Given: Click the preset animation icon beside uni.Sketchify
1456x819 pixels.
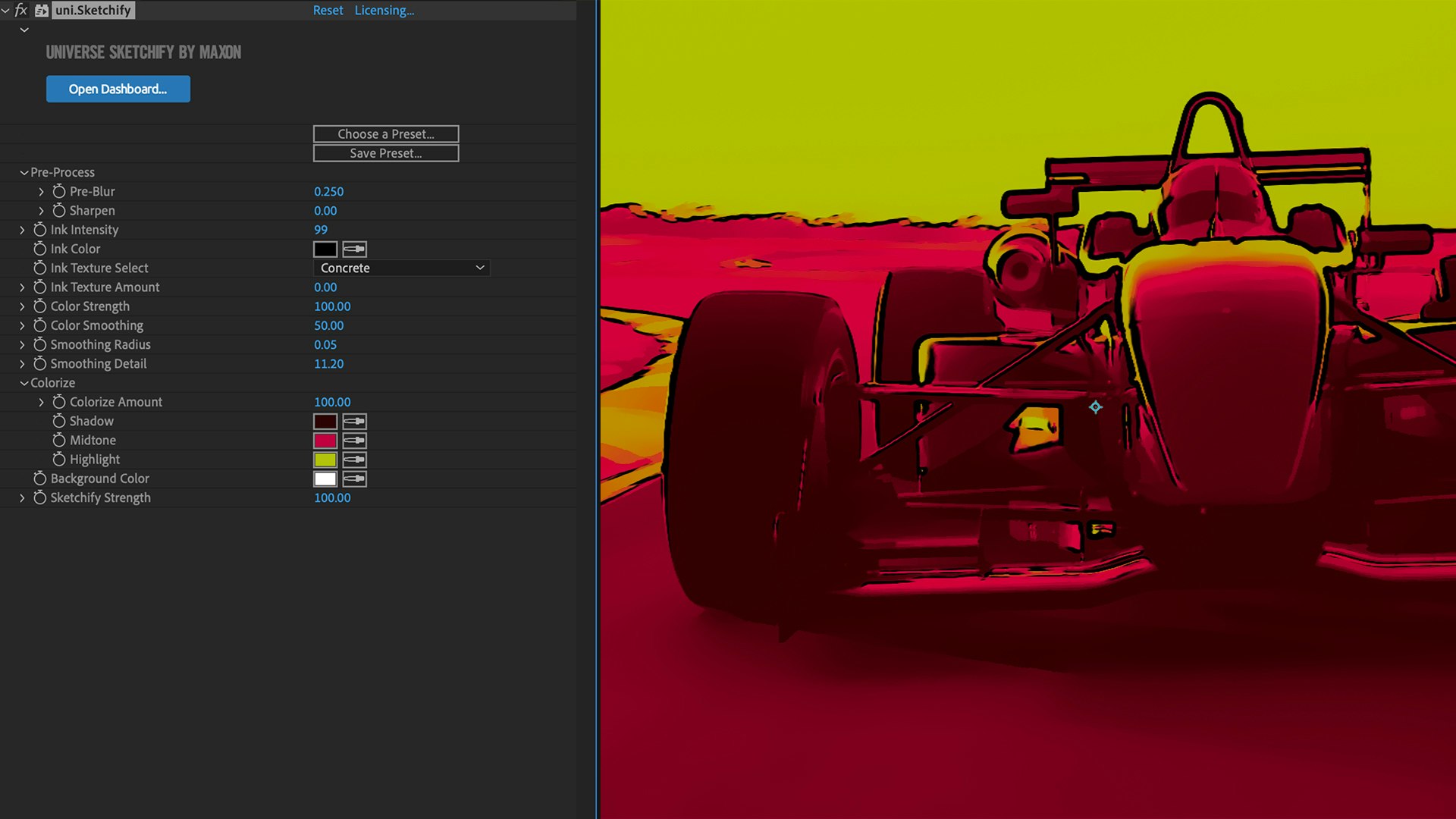Looking at the screenshot, I should click(x=42, y=11).
